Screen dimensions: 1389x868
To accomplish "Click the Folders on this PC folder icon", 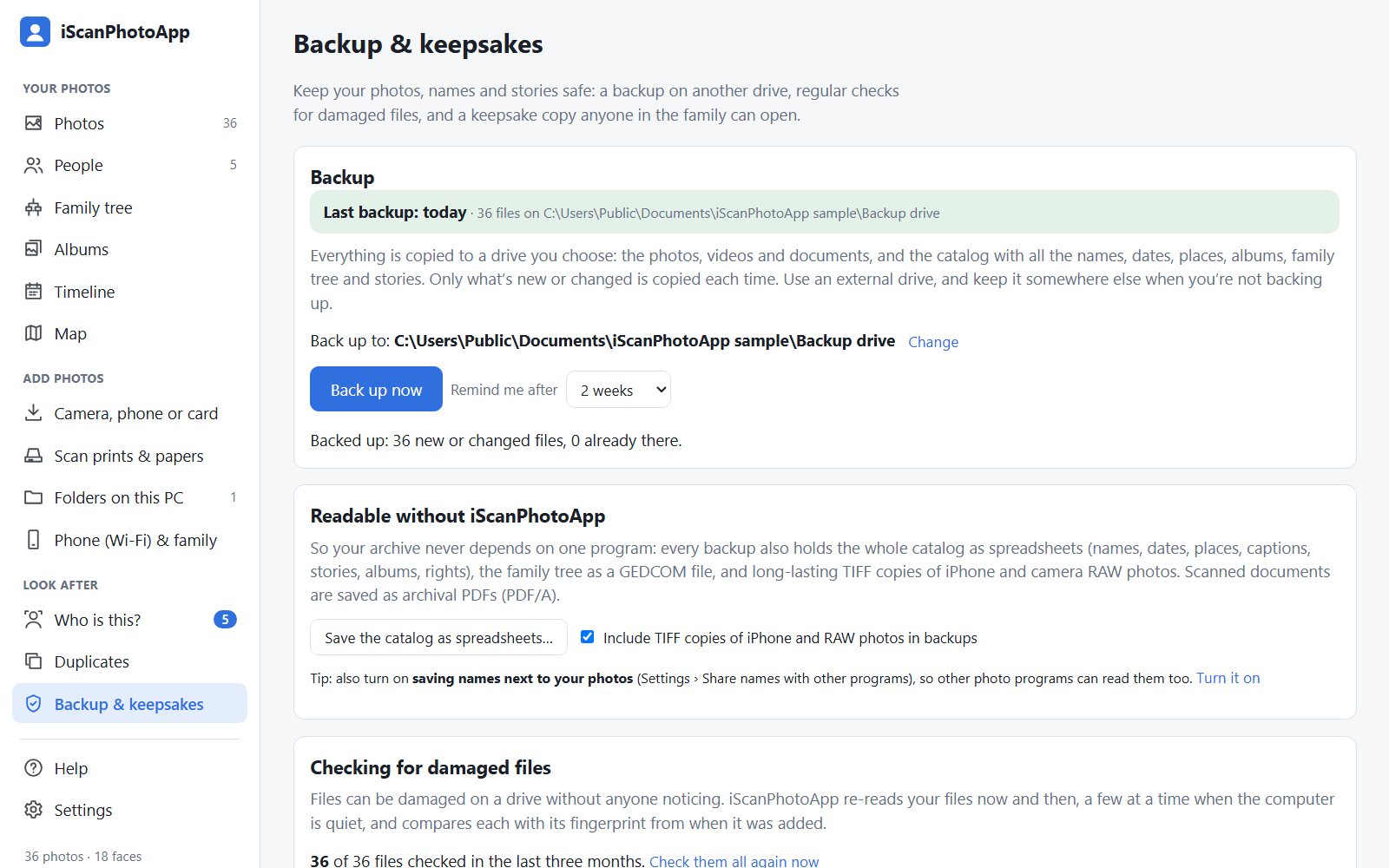I will (x=33, y=497).
